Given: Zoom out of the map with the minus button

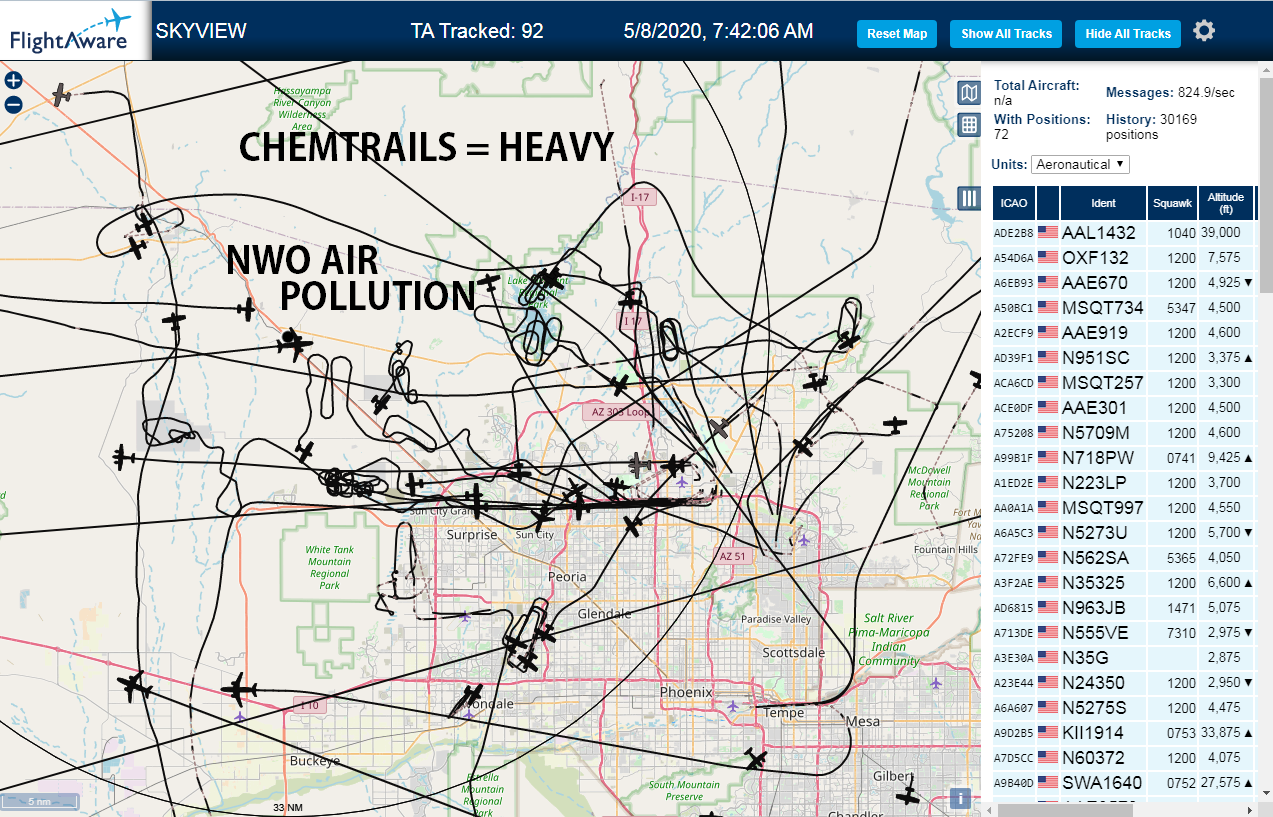Looking at the screenshot, I should click(13, 105).
